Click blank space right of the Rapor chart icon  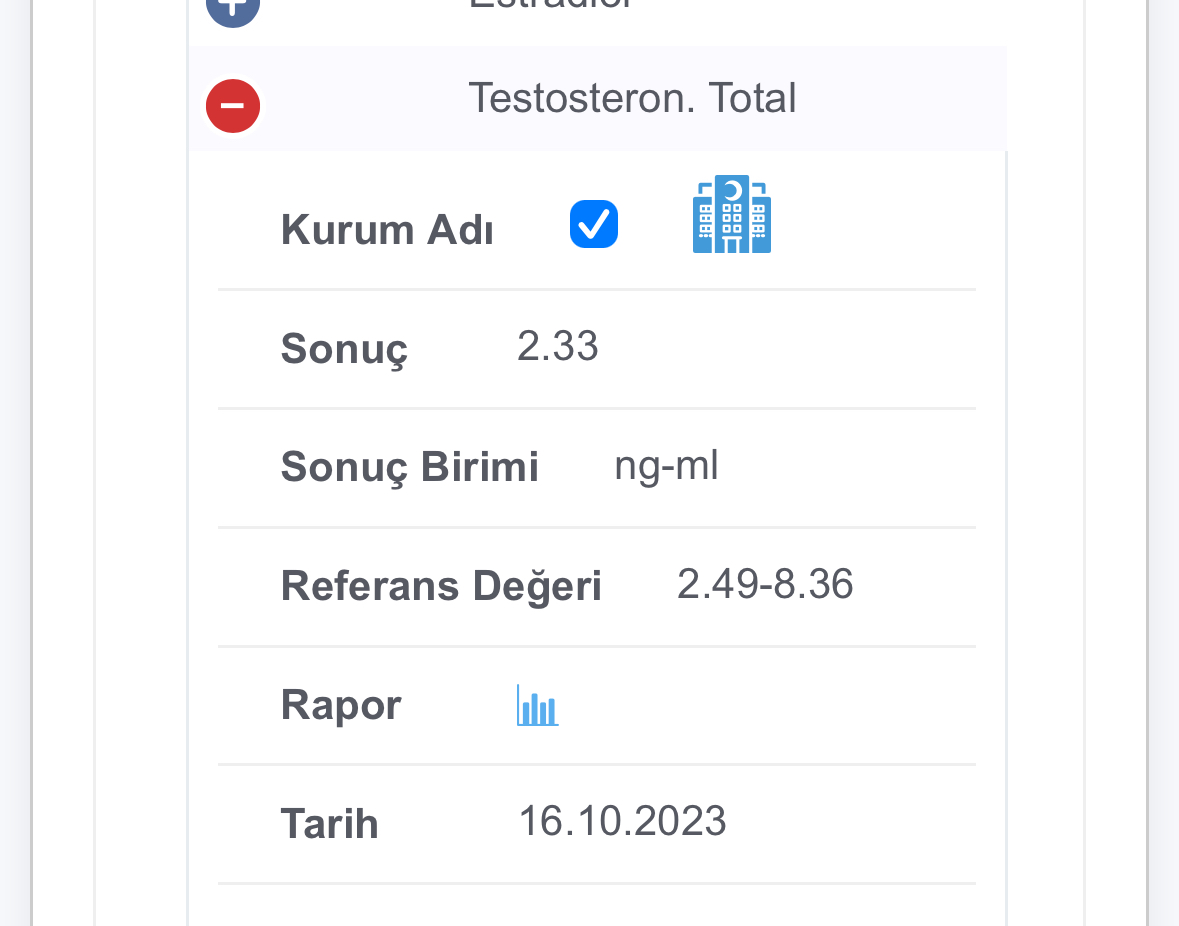point(767,706)
